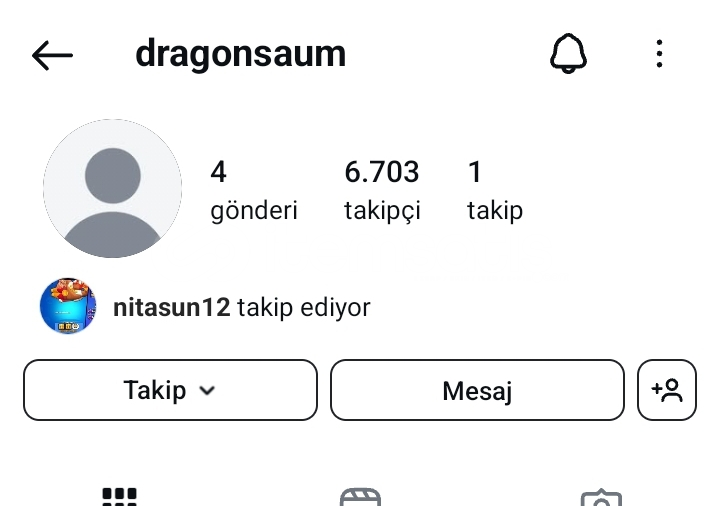Open nitasun12's profile avatar
The height and width of the screenshot is (506, 720).
click(68, 306)
